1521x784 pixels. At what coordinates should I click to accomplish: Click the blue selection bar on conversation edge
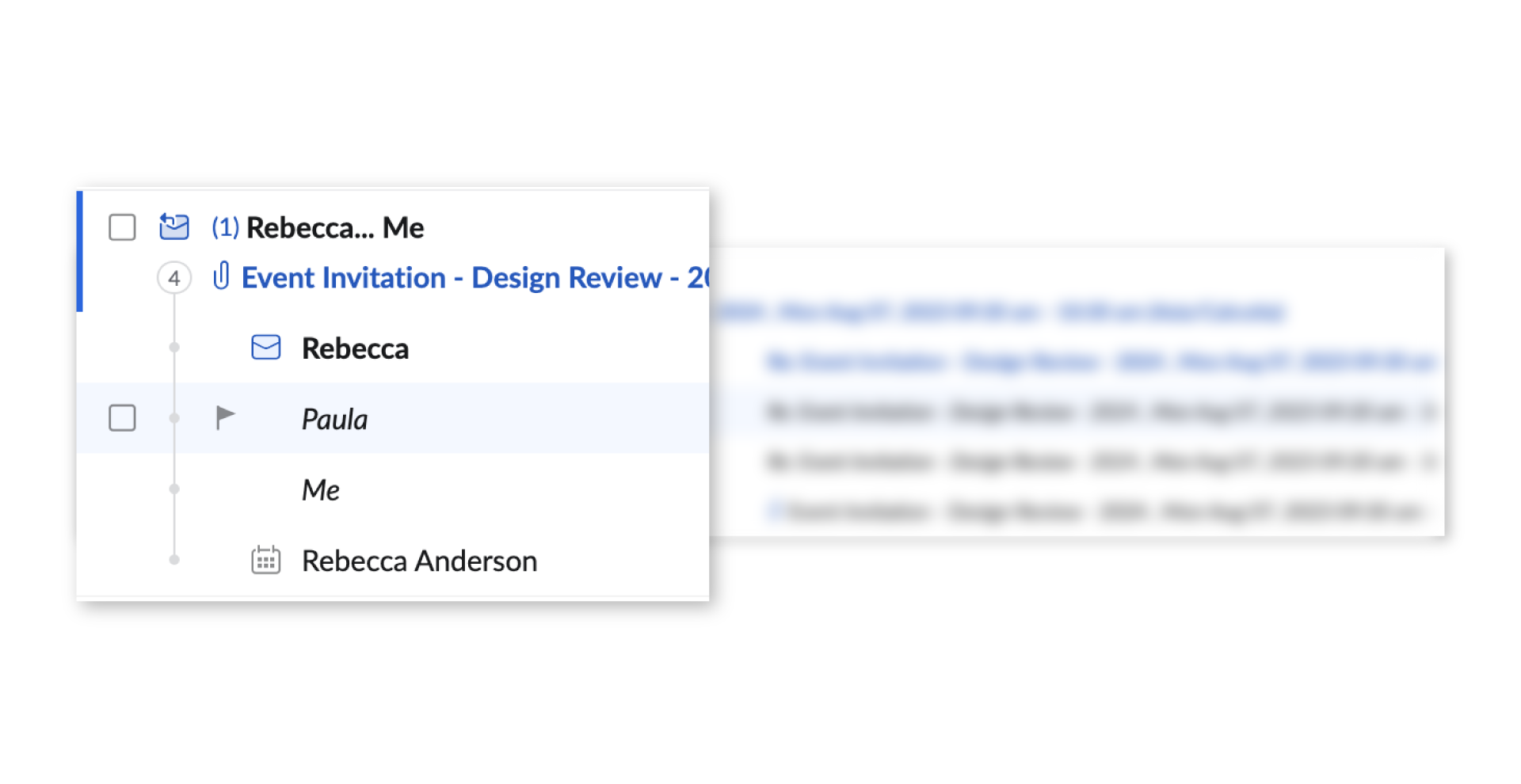click(x=79, y=251)
